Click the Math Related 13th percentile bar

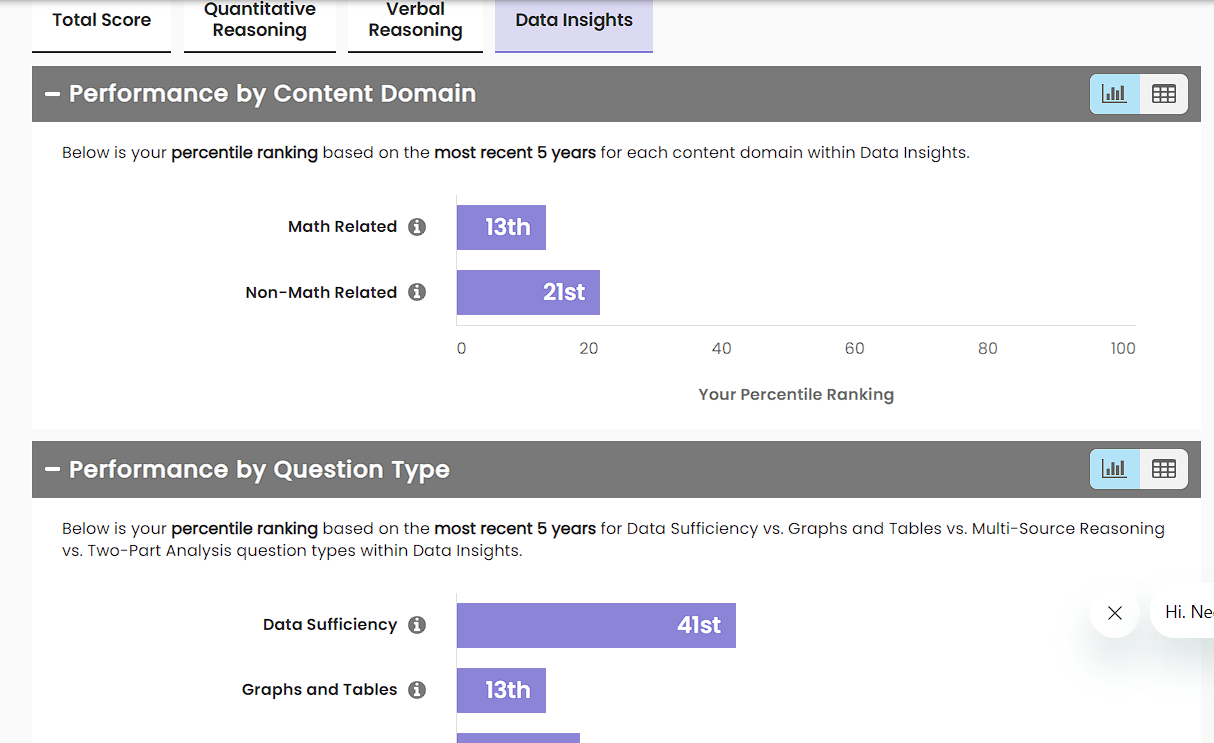pos(501,227)
